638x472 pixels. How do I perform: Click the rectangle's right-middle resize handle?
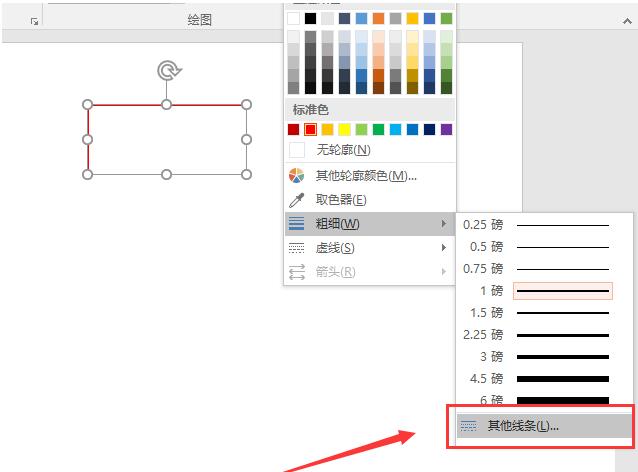coord(246,140)
